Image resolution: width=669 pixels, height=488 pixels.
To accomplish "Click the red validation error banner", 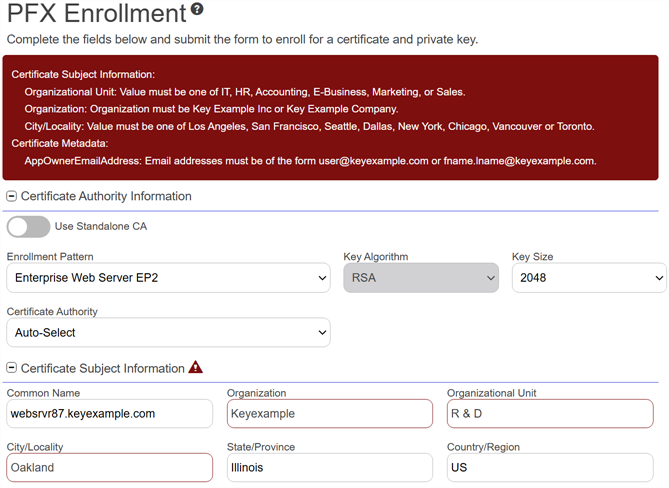I will tap(331, 117).
